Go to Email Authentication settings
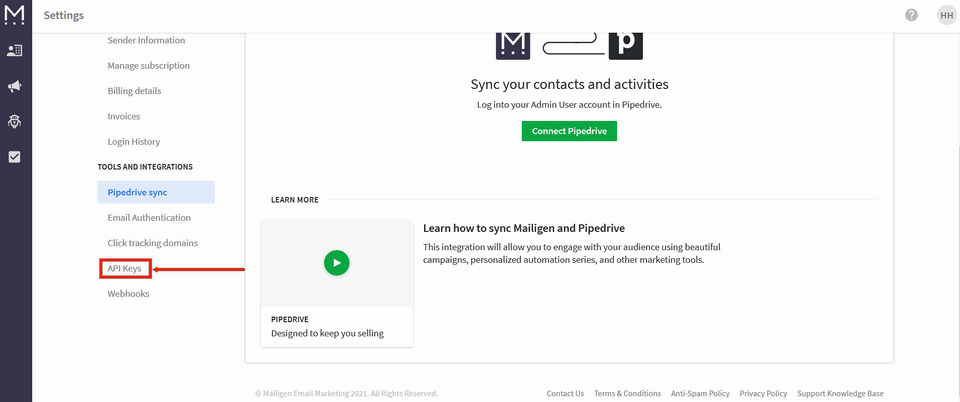The width and height of the screenshot is (960, 402). (149, 218)
